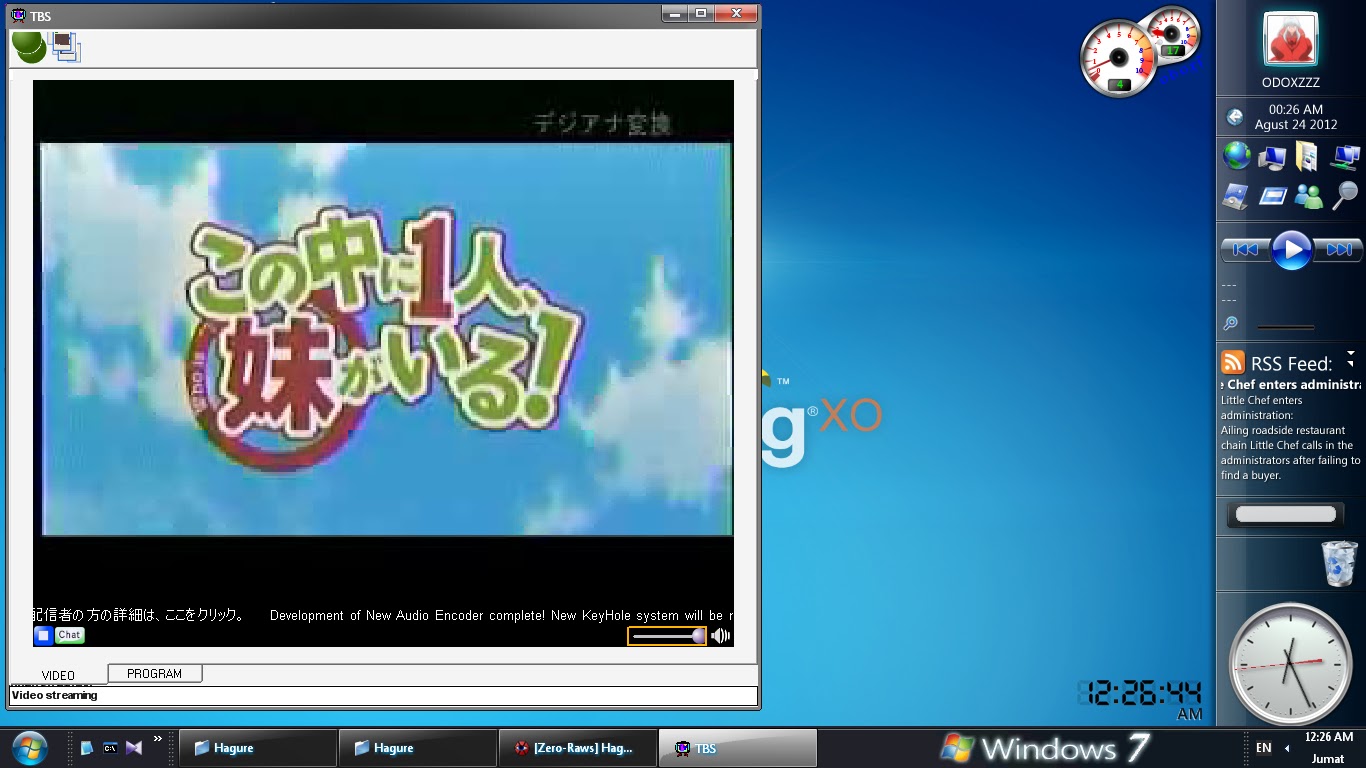Click the anime video frame
This screenshot has height=768, width=1366.
(386, 339)
